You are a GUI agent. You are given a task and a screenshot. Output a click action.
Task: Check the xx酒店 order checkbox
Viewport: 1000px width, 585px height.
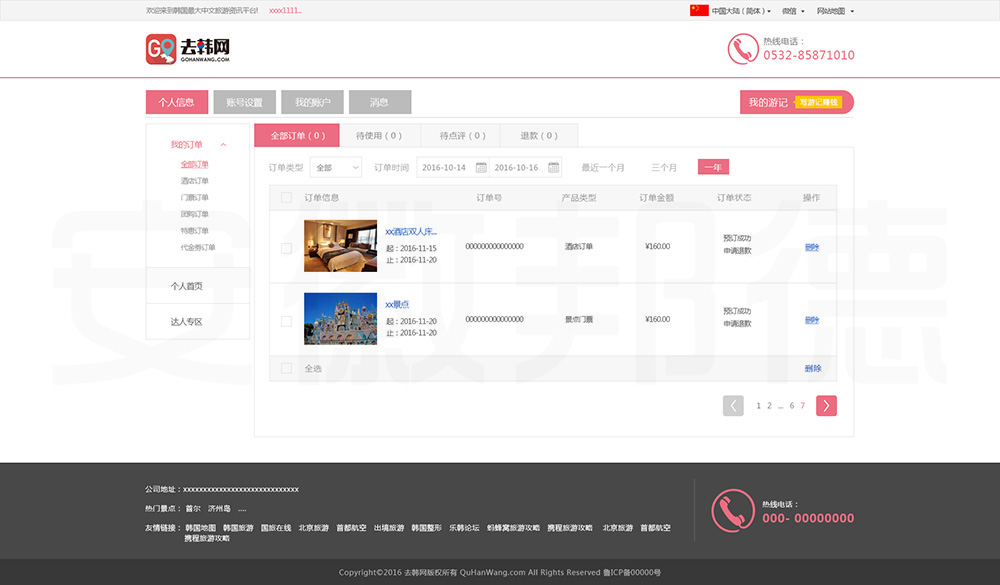(286, 248)
